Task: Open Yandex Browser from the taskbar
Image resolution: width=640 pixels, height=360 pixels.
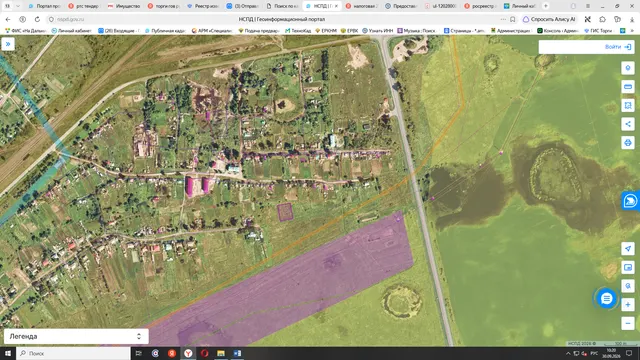Action: (x=188, y=353)
